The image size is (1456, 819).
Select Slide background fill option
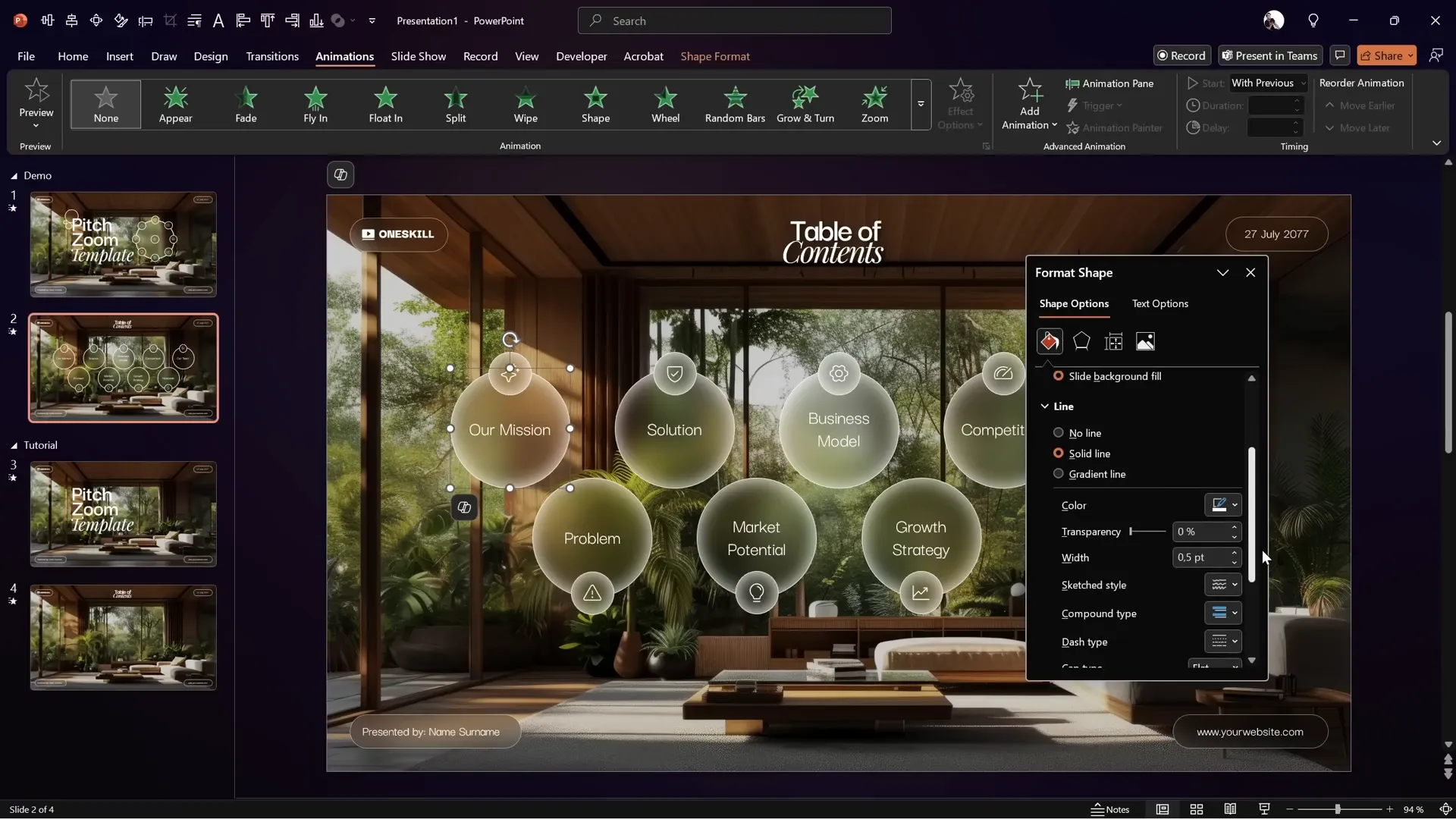coord(1059,376)
